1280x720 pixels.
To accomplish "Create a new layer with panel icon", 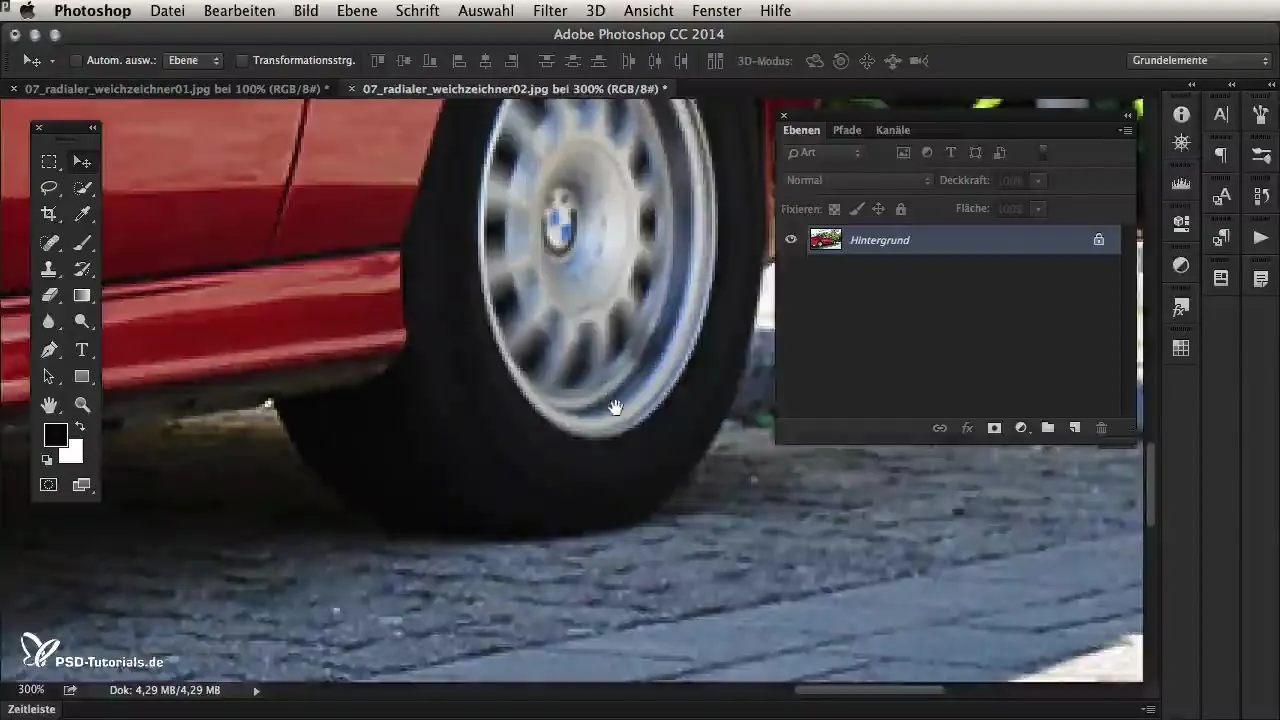I will (x=1074, y=428).
